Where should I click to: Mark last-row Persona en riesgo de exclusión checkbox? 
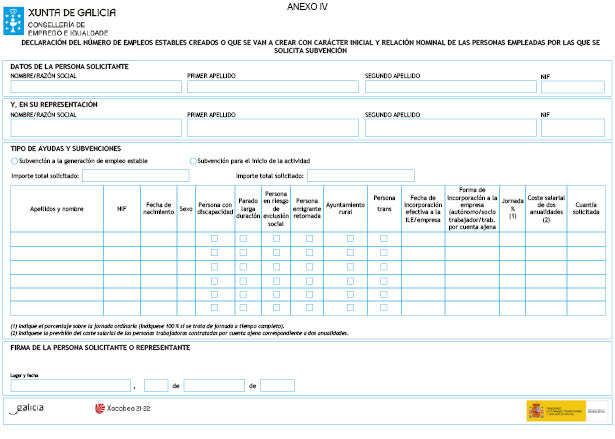click(x=274, y=309)
